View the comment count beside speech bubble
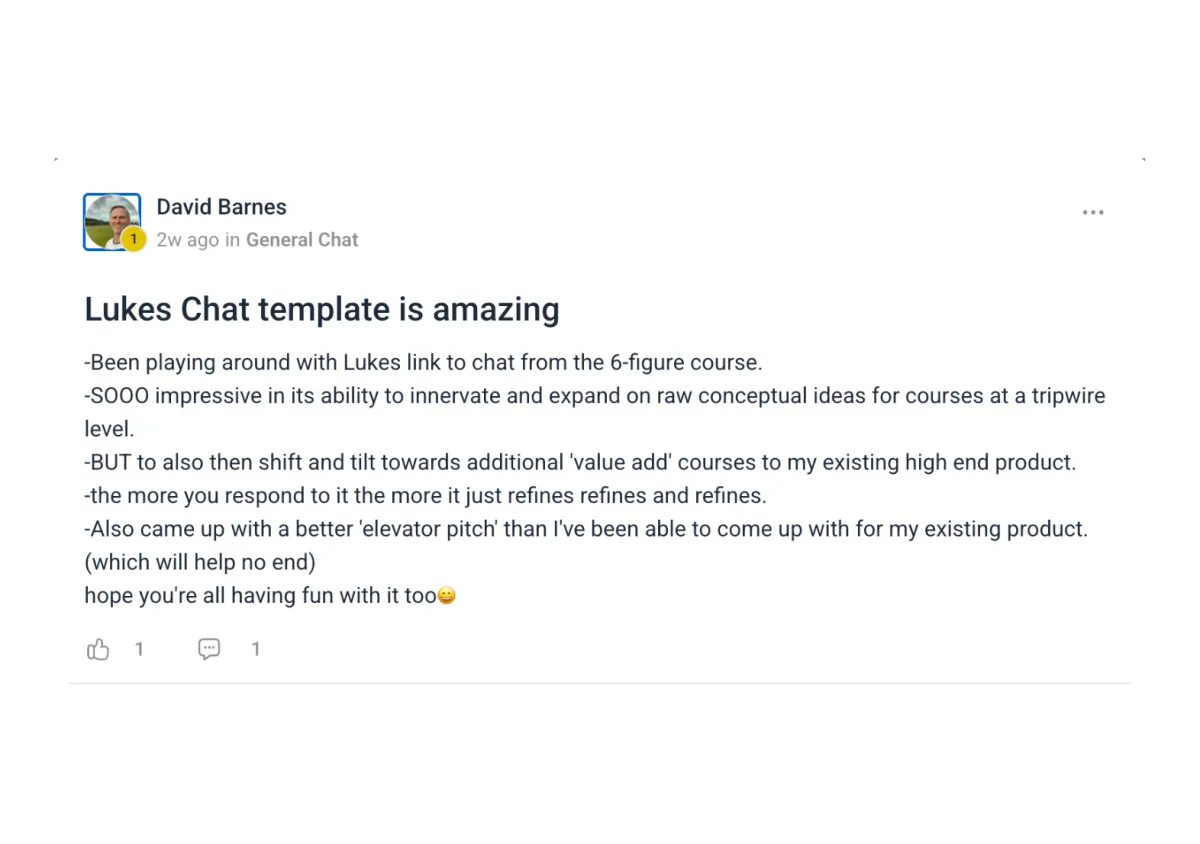The width and height of the screenshot is (1200, 844). coord(255,649)
